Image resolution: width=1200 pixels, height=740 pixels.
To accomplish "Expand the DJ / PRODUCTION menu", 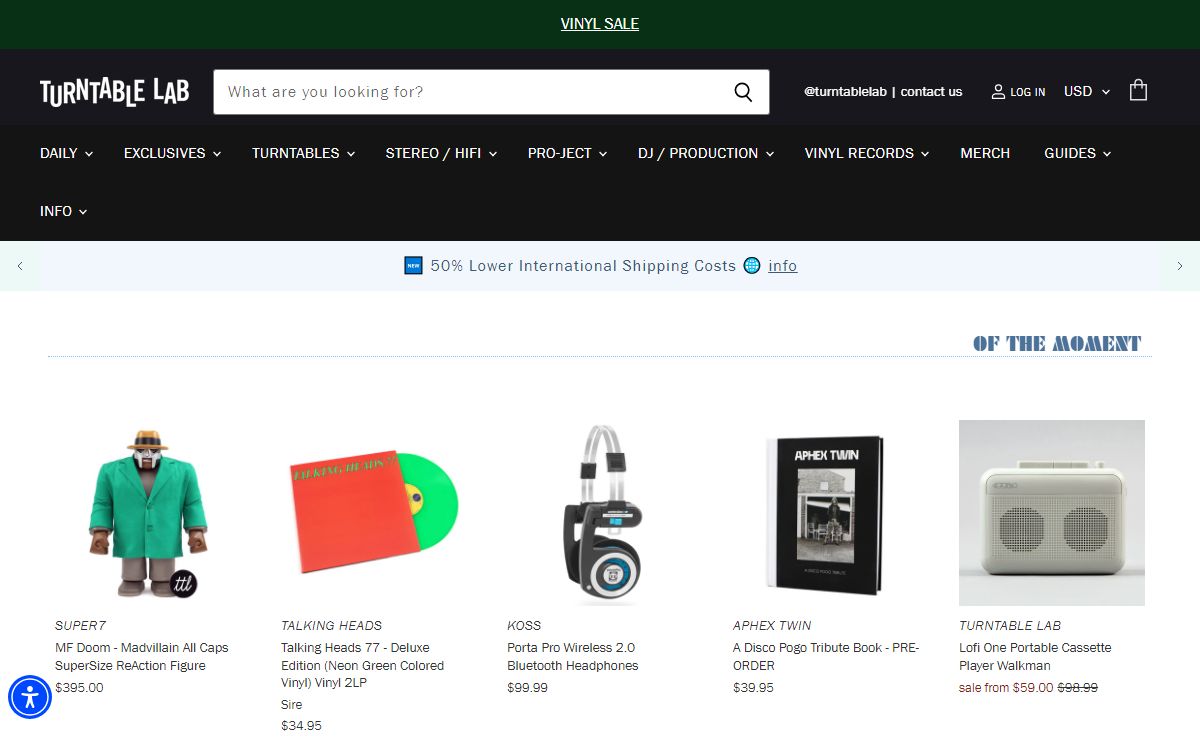I will click(x=706, y=153).
